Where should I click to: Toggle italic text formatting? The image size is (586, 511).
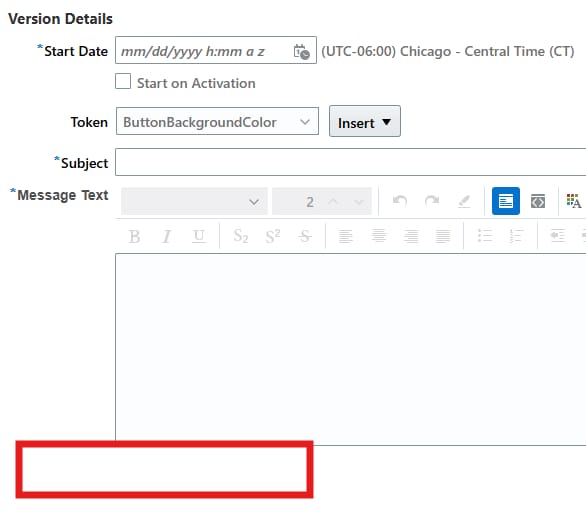[167, 236]
